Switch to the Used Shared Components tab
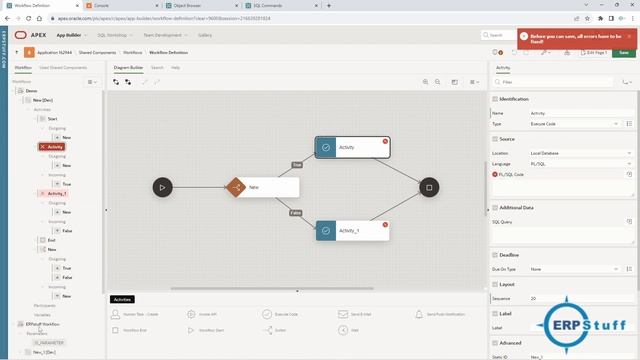 pos(63,68)
